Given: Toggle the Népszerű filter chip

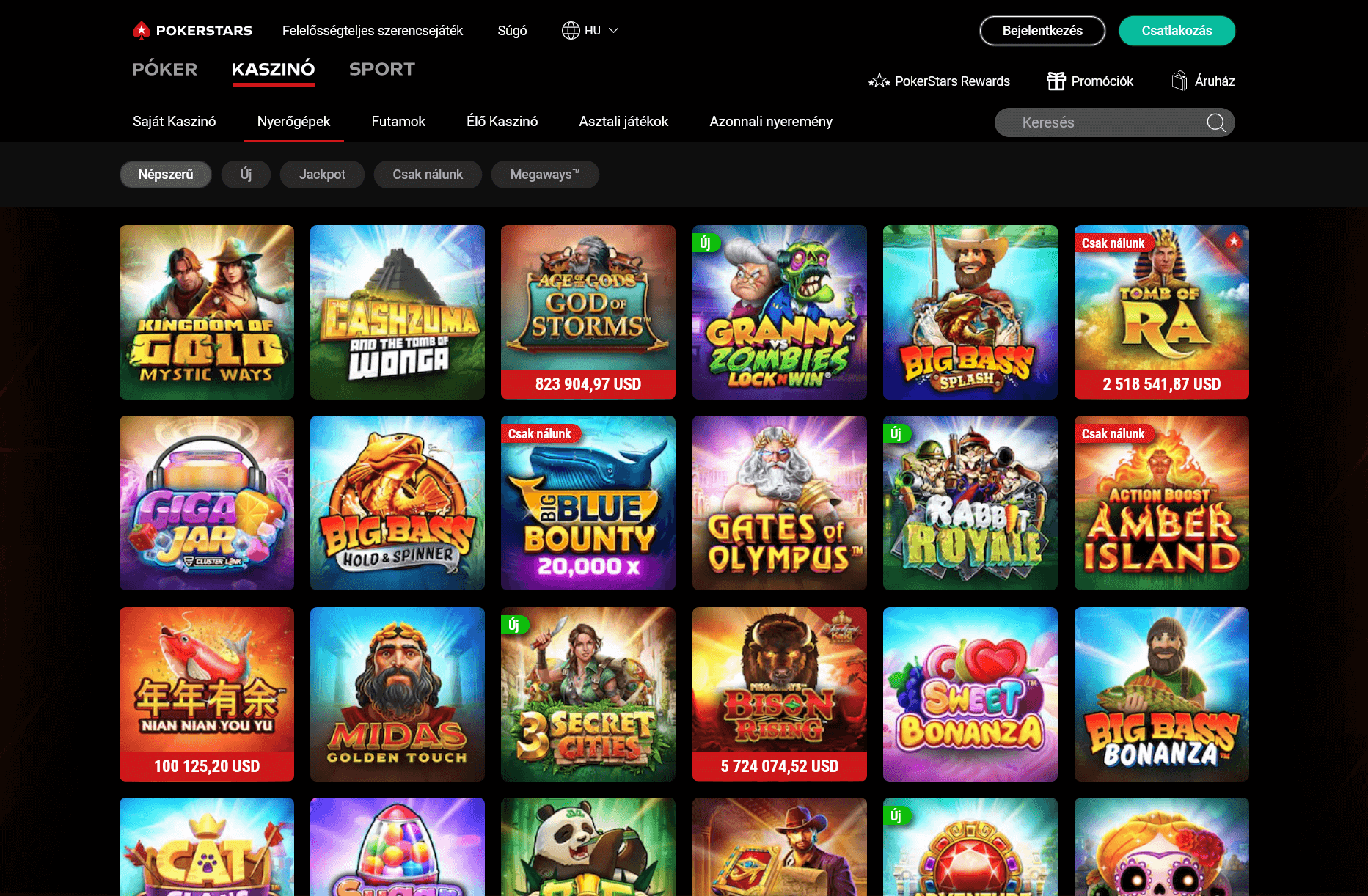Looking at the screenshot, I should (x=166, y=175).
